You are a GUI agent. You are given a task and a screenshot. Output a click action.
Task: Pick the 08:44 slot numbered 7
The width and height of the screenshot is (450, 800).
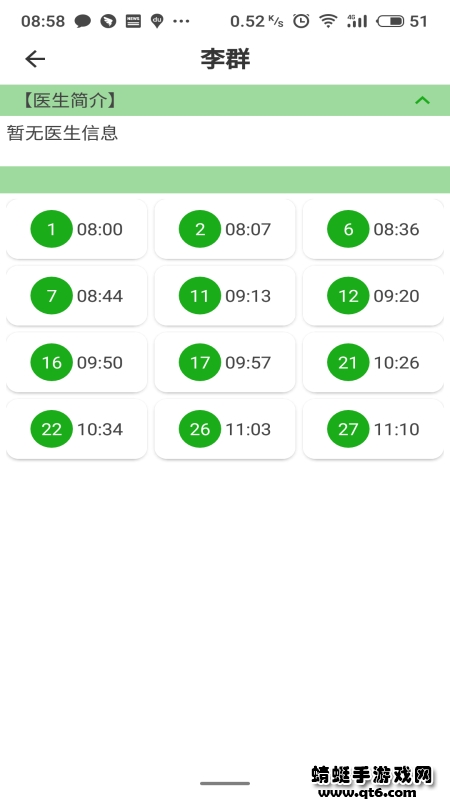pos(77,296)
